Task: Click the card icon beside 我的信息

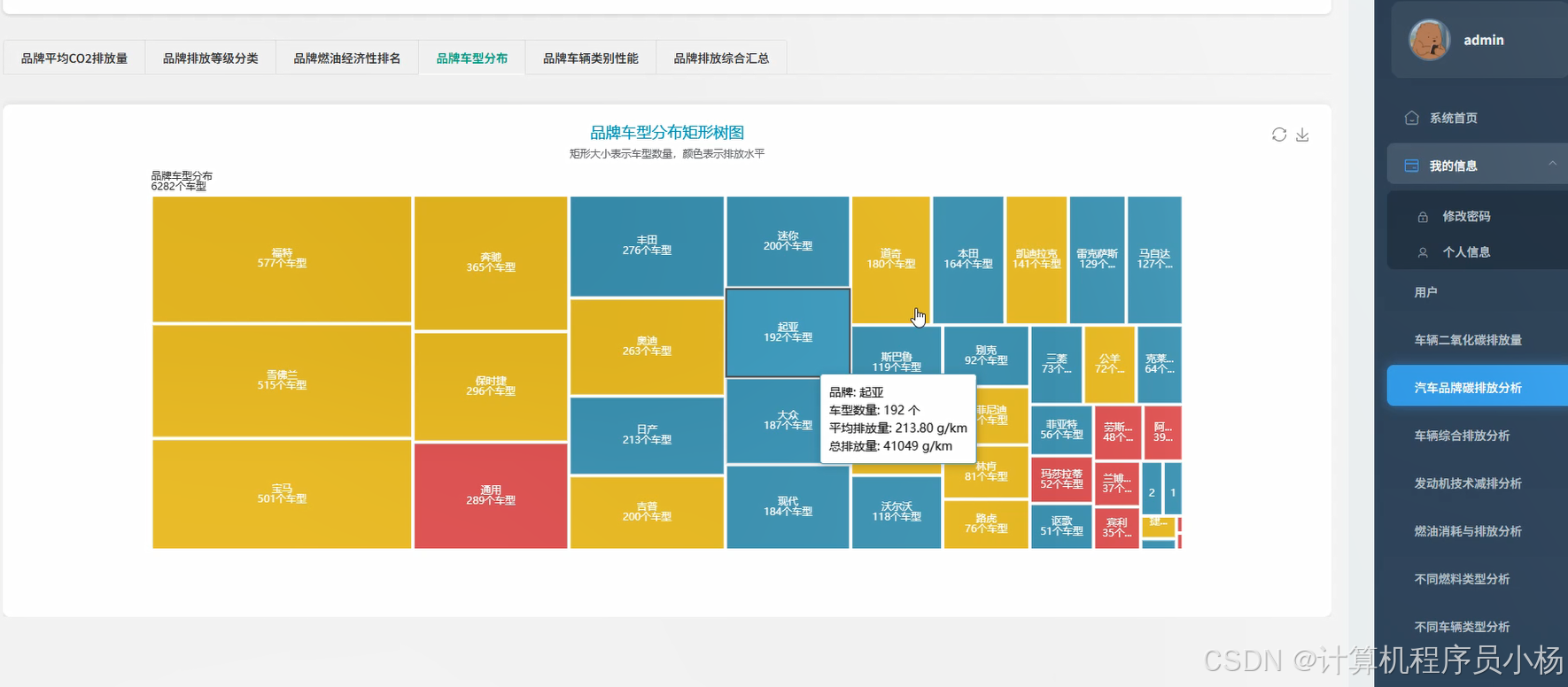Action: (1411, 166)
